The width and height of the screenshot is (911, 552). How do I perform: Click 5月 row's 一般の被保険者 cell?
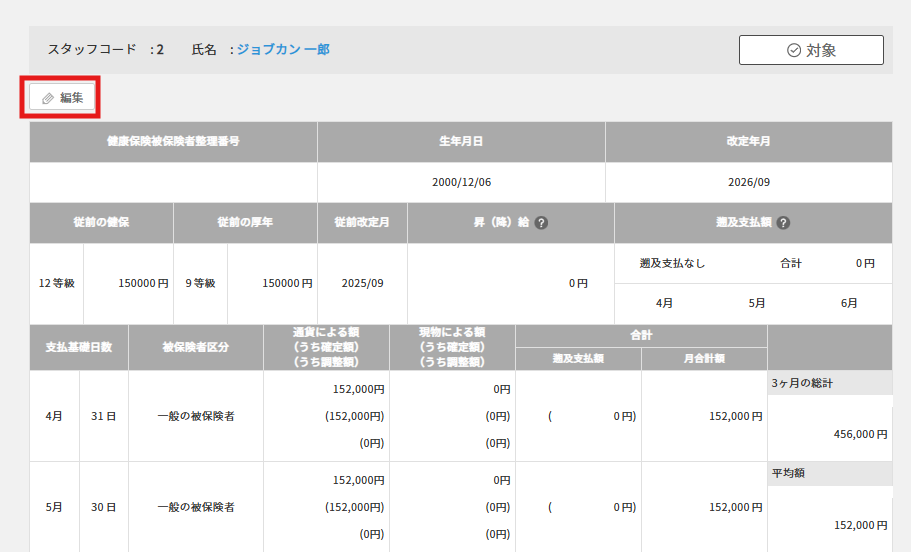196,507
